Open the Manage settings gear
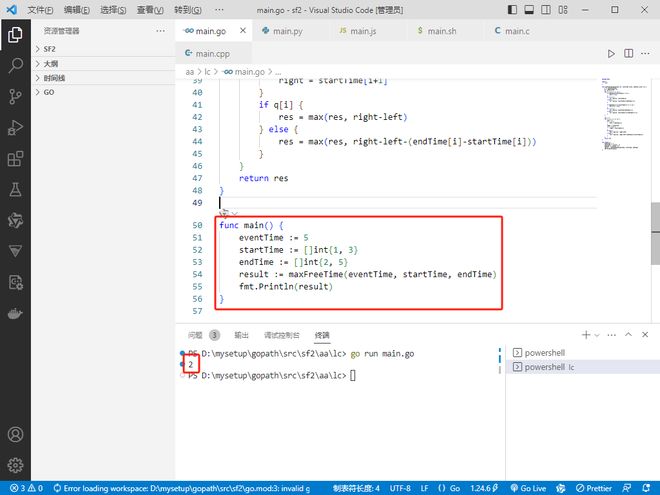 (x=15, y=465)
